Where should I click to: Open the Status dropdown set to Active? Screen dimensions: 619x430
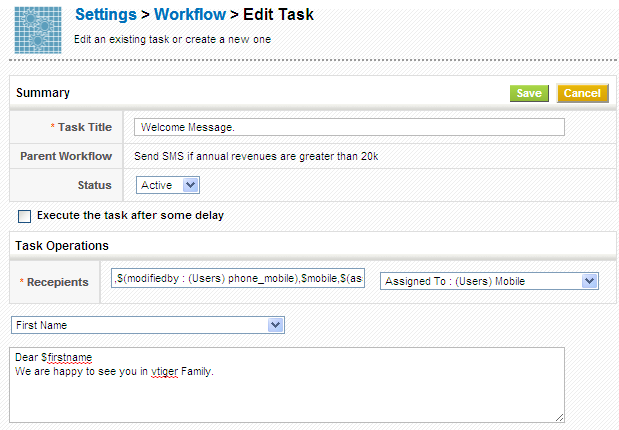click(x=168, y=185)
